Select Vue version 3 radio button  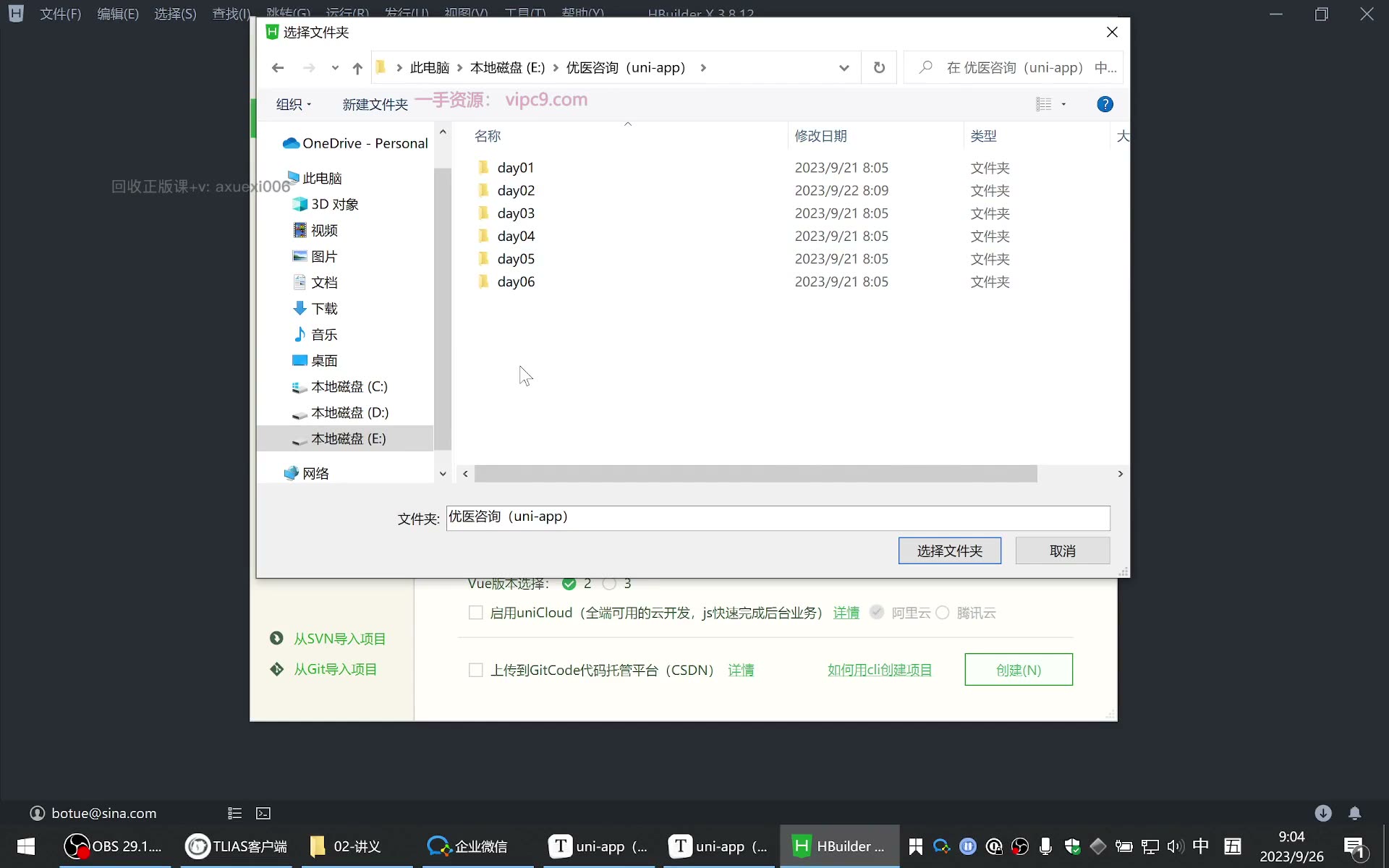point(609,584)
